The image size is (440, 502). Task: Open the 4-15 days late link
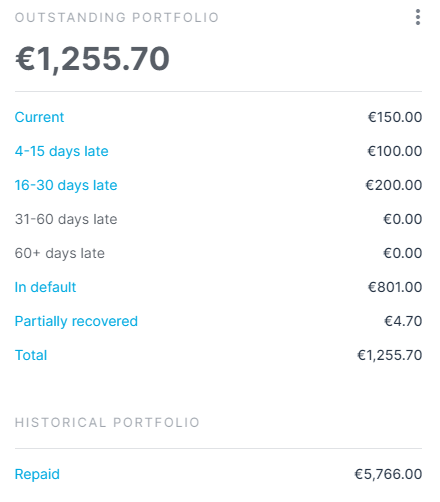[62, 152]
